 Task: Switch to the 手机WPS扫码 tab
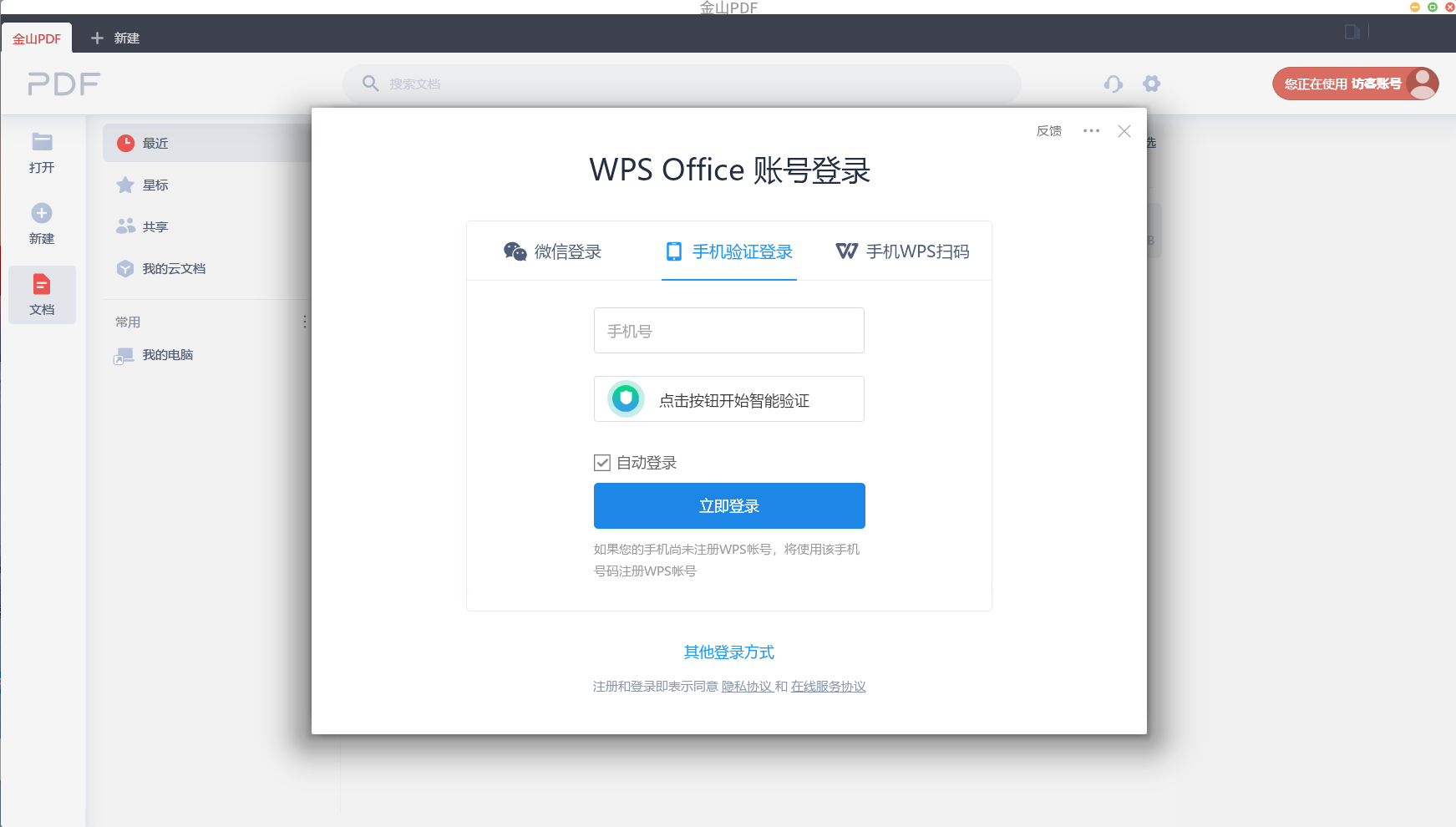point(902,251)
